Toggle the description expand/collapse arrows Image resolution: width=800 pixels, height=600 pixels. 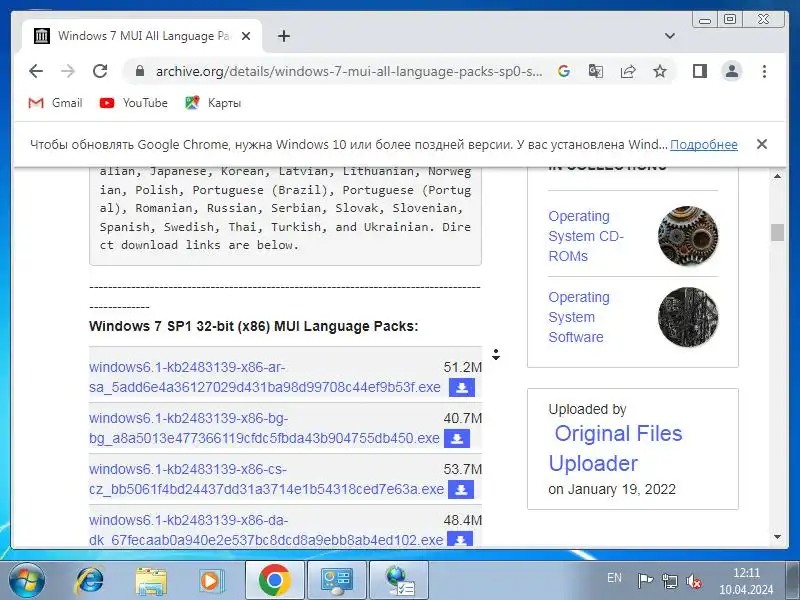point(496,354)
